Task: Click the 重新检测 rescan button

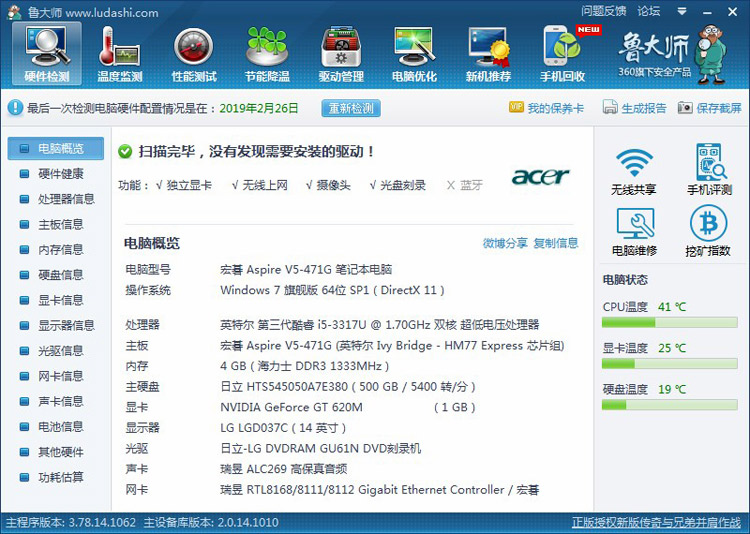Action: pos(350,108)
